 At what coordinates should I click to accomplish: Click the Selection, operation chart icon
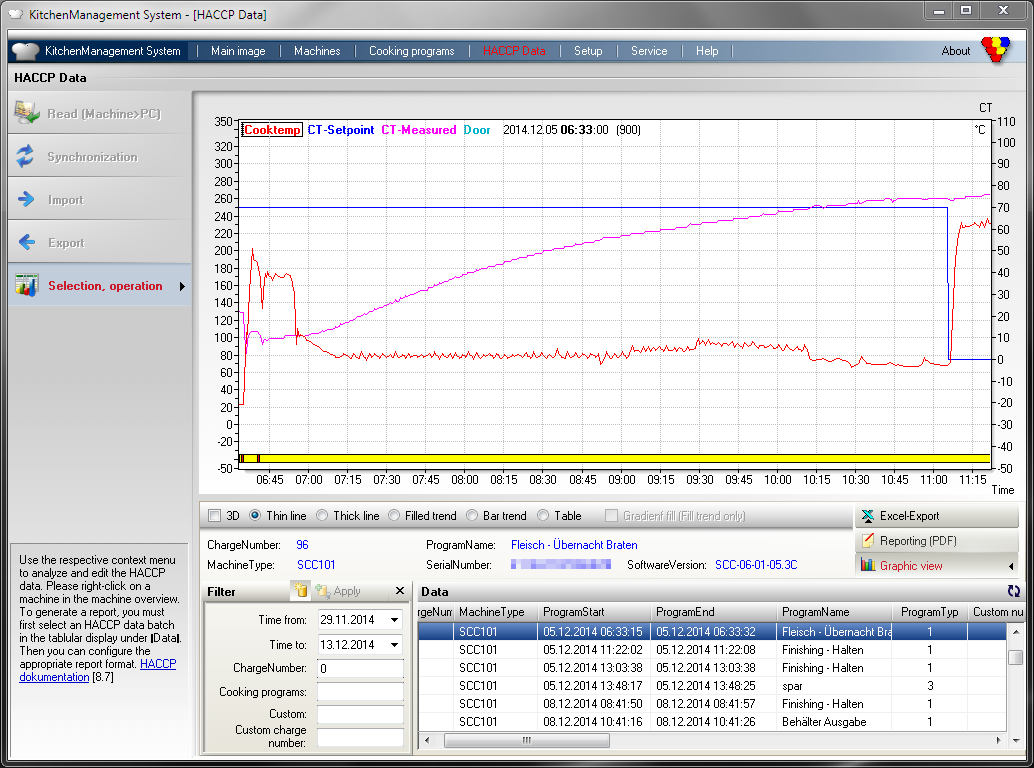[26, 286]
